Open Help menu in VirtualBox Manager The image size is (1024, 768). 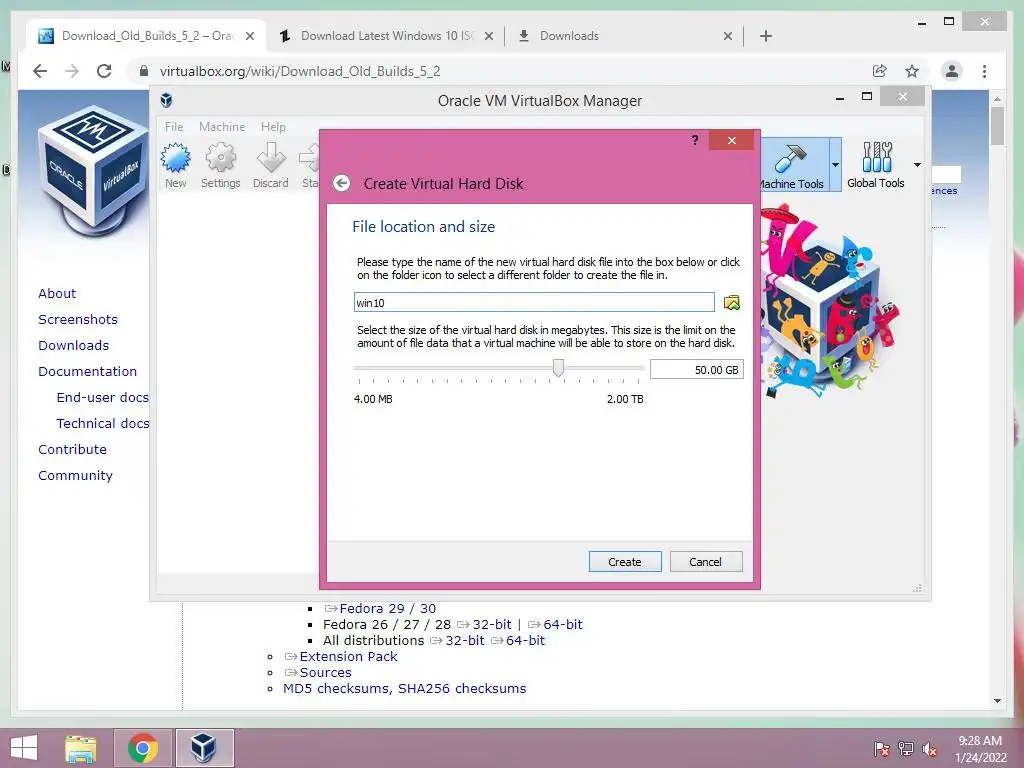click(x=273, y=127)
